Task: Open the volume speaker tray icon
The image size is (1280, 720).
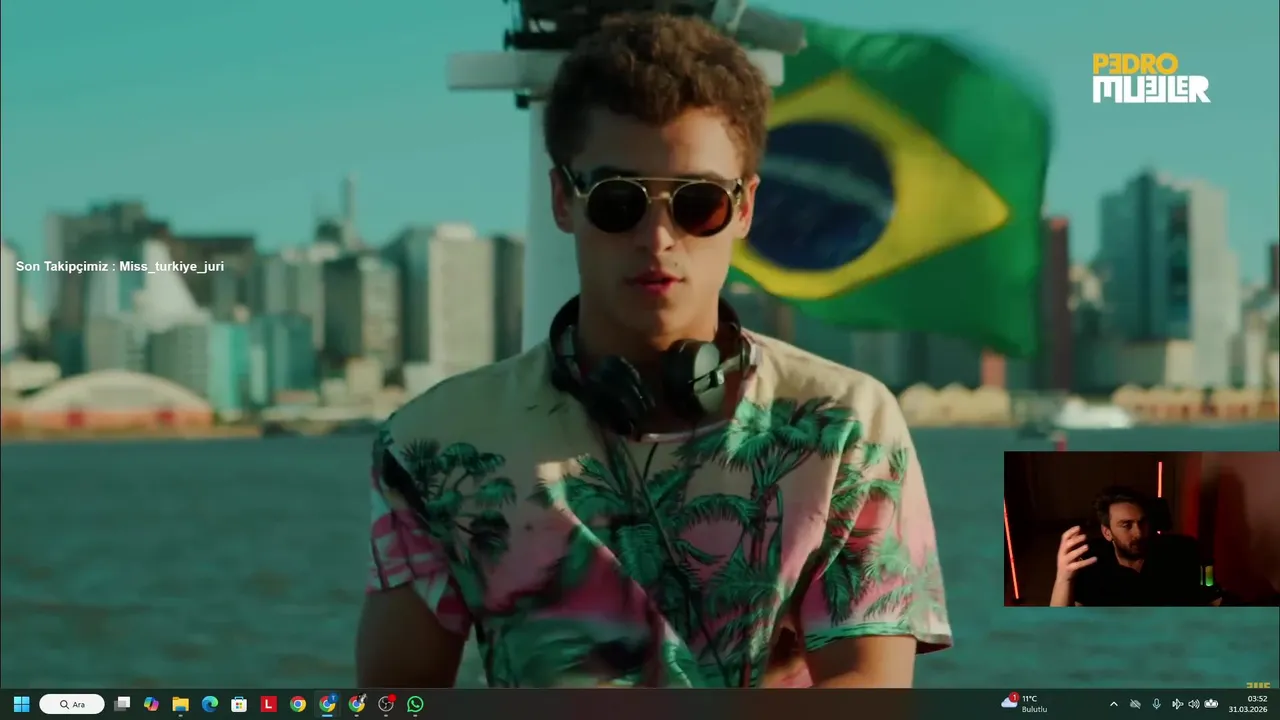Action: [x=1193, y=704]
